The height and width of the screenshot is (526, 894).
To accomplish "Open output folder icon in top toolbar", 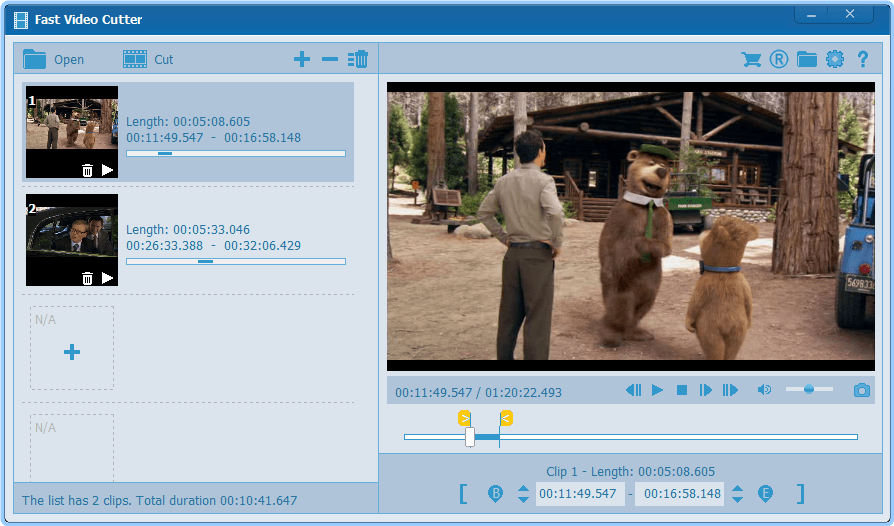I will click(x=807, y=59).
